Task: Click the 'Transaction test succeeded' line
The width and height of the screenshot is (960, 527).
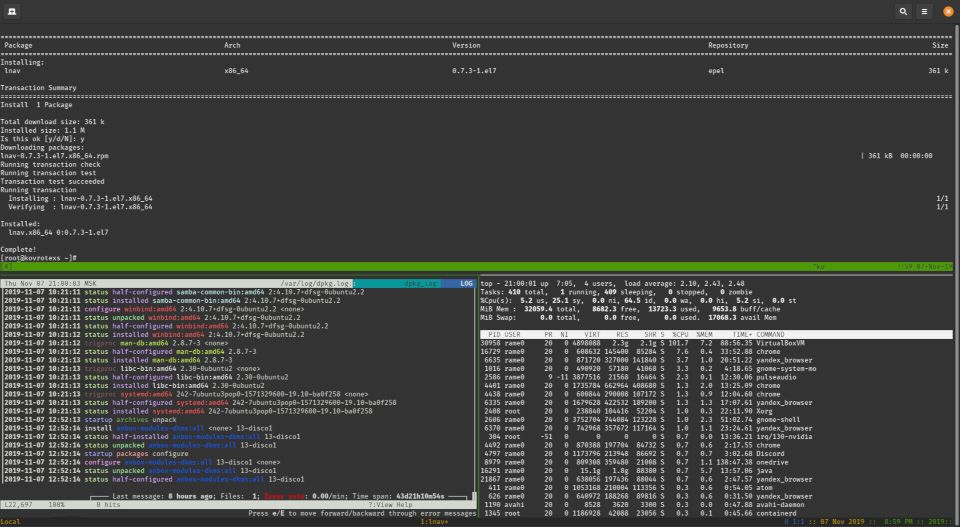Action: tap(52, 182)
